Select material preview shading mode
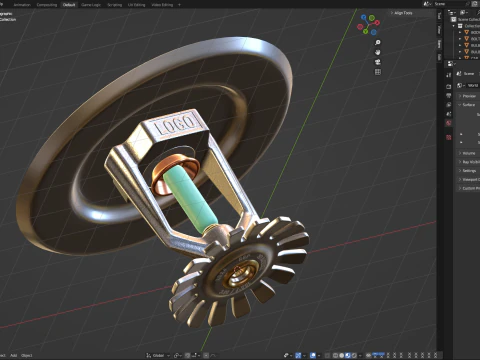 (x=348, y=355)
